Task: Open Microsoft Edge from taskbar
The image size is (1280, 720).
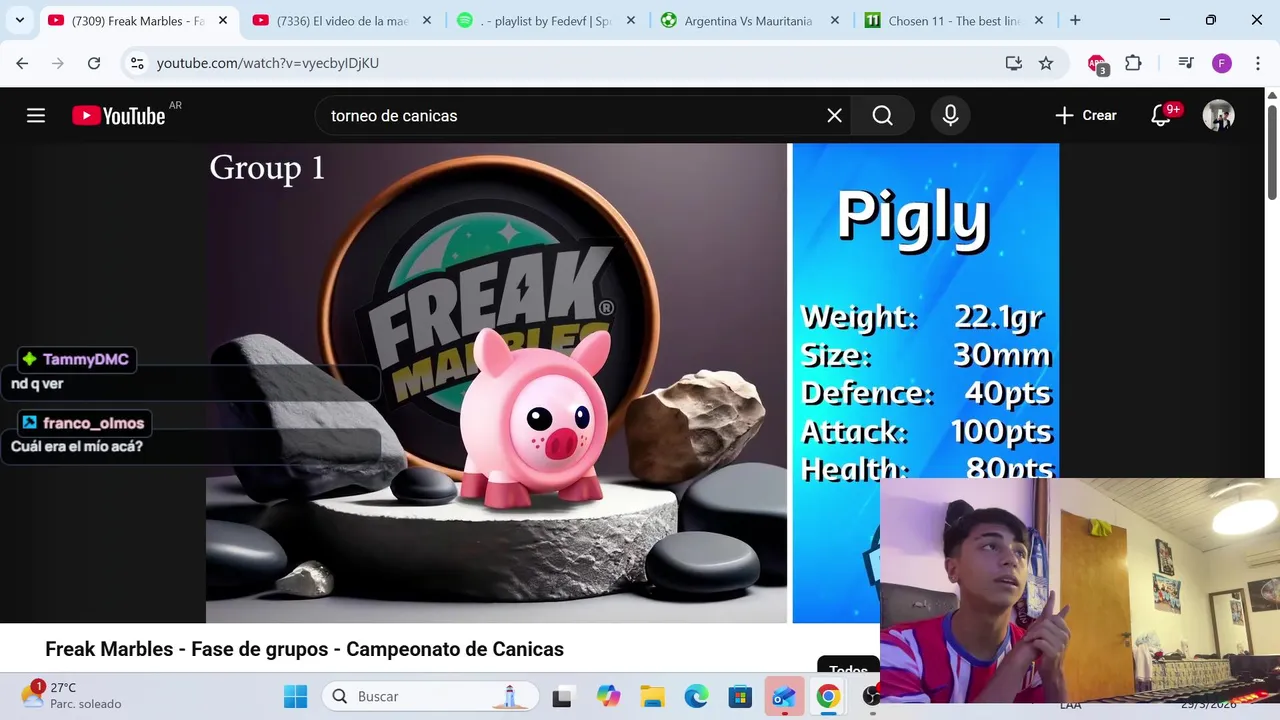Action: 696,696
